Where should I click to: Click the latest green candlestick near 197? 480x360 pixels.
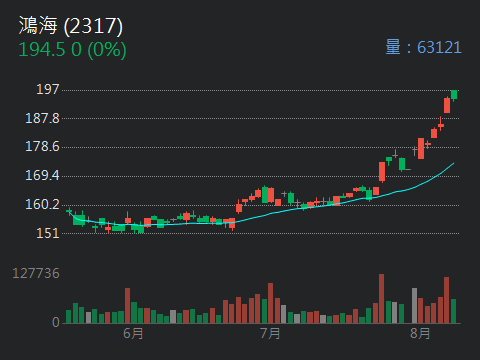[x=454, y=95]
